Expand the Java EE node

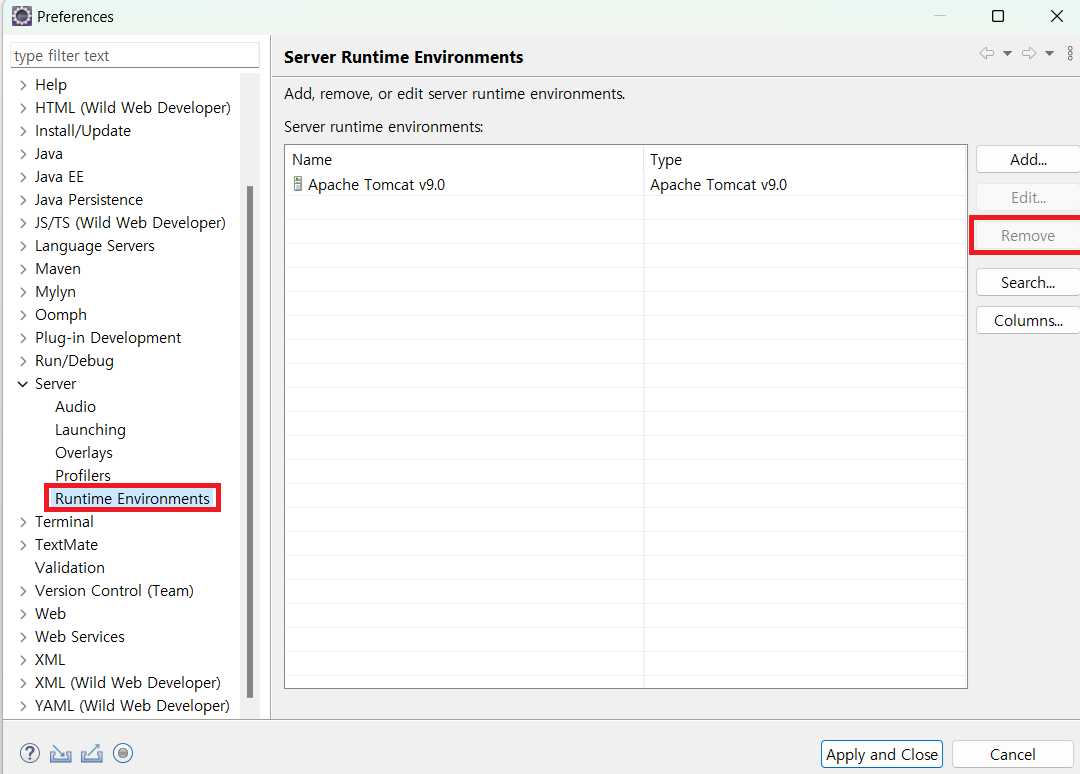(x=23, y=177)
